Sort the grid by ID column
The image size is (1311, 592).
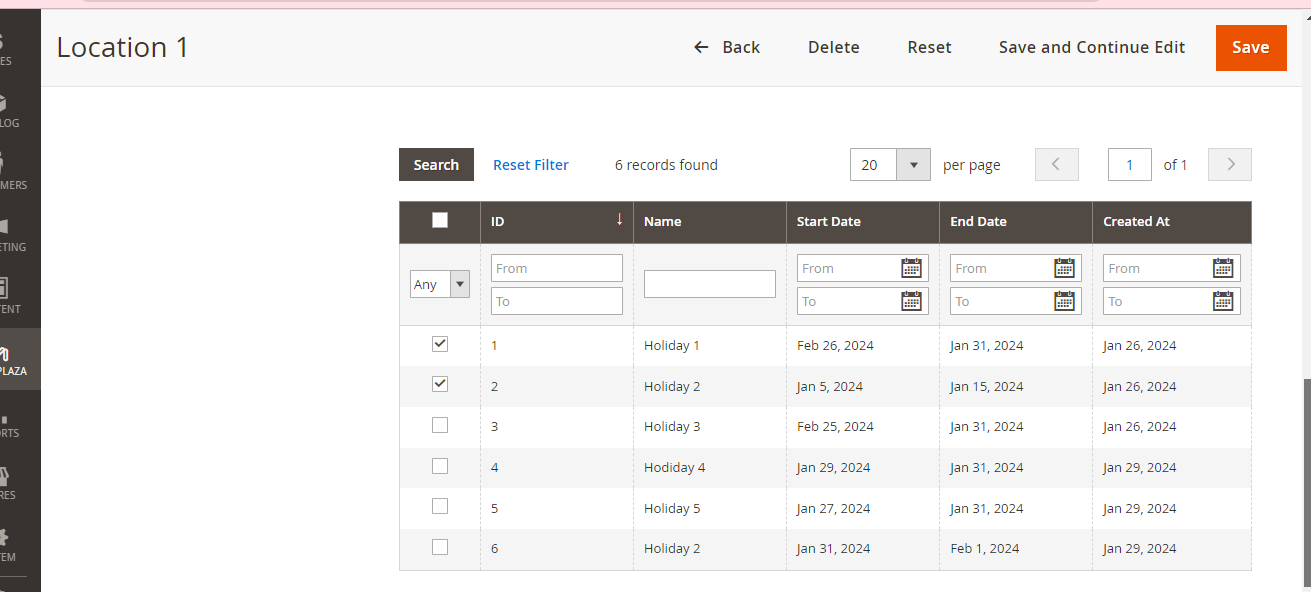coord(556,221)
